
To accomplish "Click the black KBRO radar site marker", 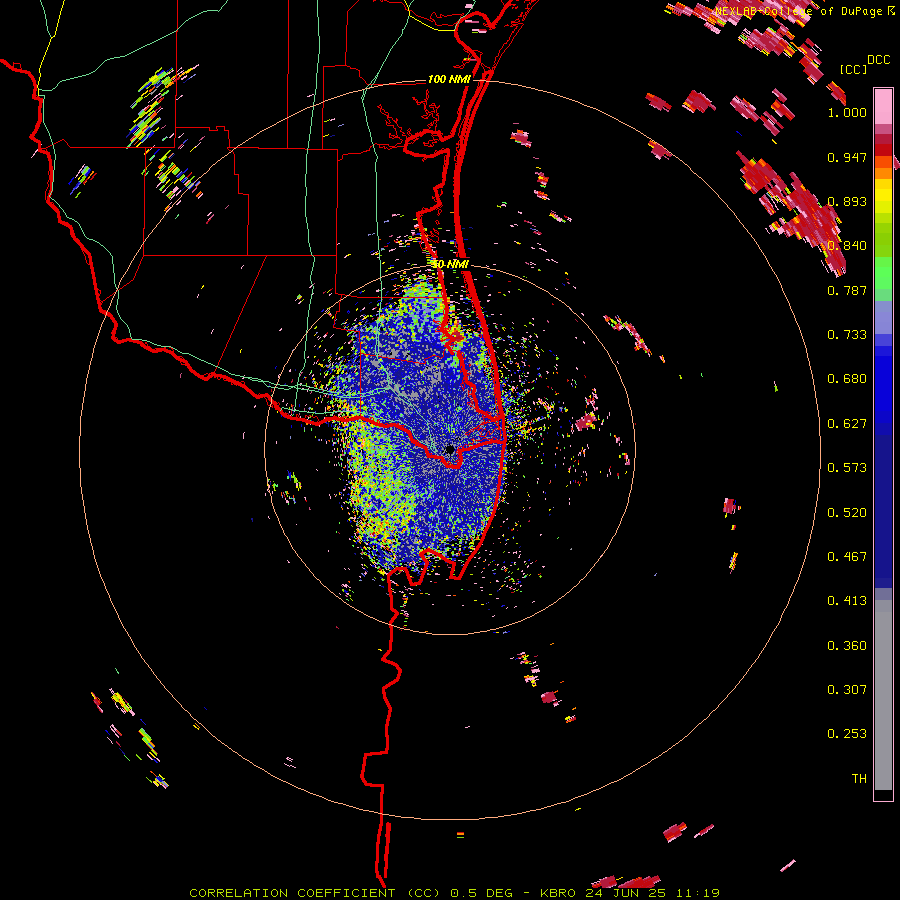I will point(450,450).
